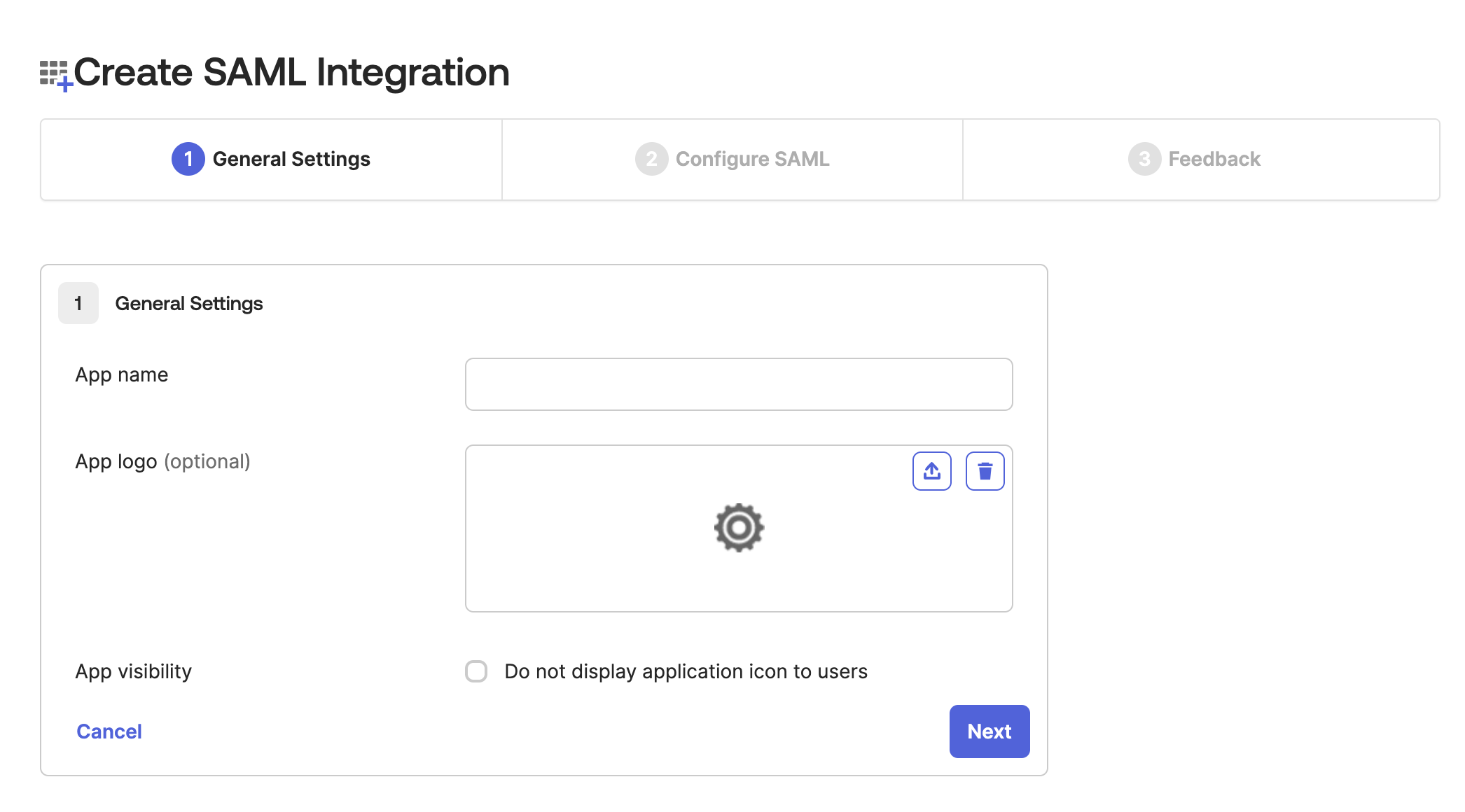This screenshot has height=812, width=1465.
Task: Click the upload logo icon button
Action: 931,471
